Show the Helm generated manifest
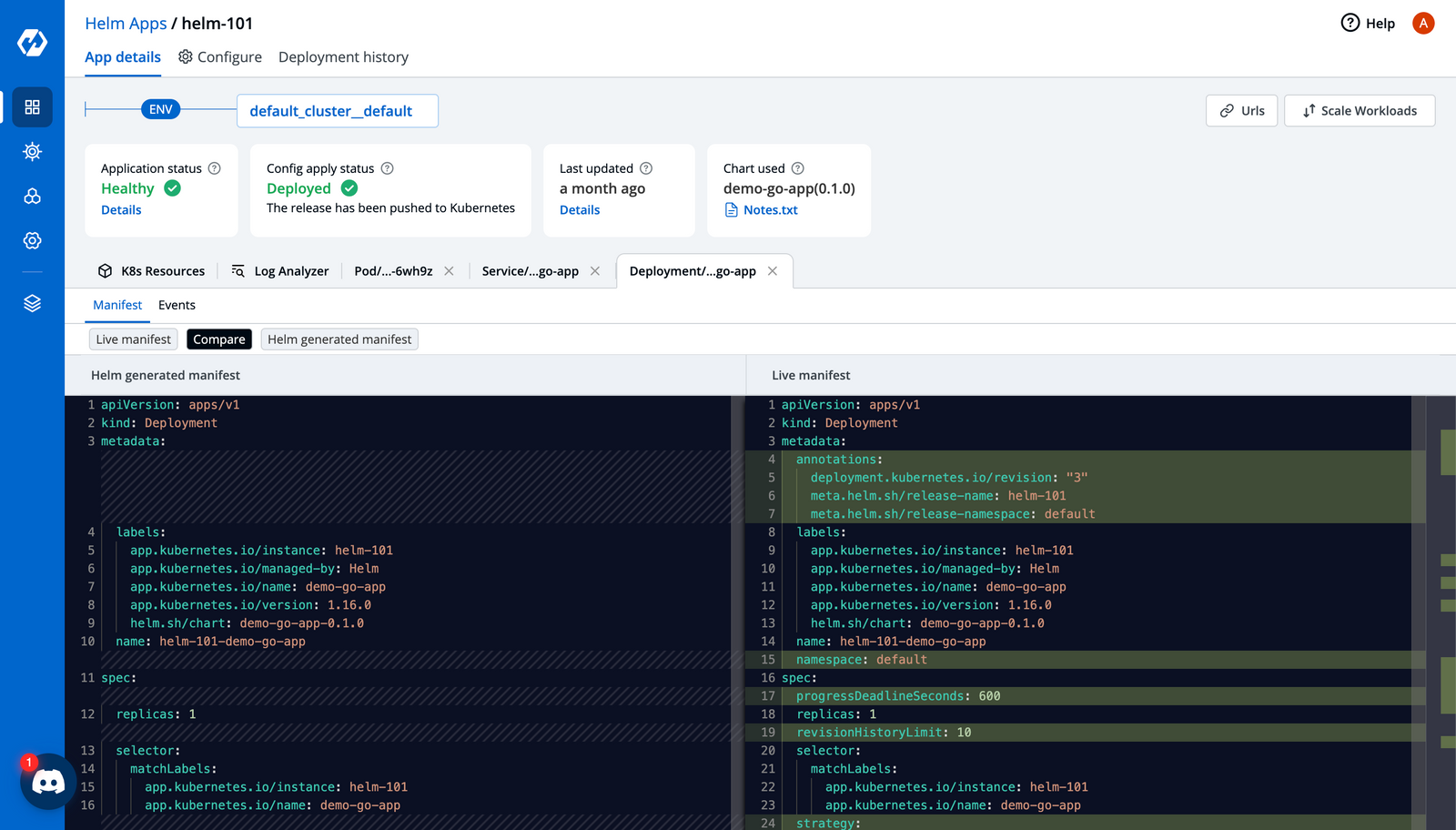The height and width of the screenshot is (830, 1456). click(x=339, y=339)
